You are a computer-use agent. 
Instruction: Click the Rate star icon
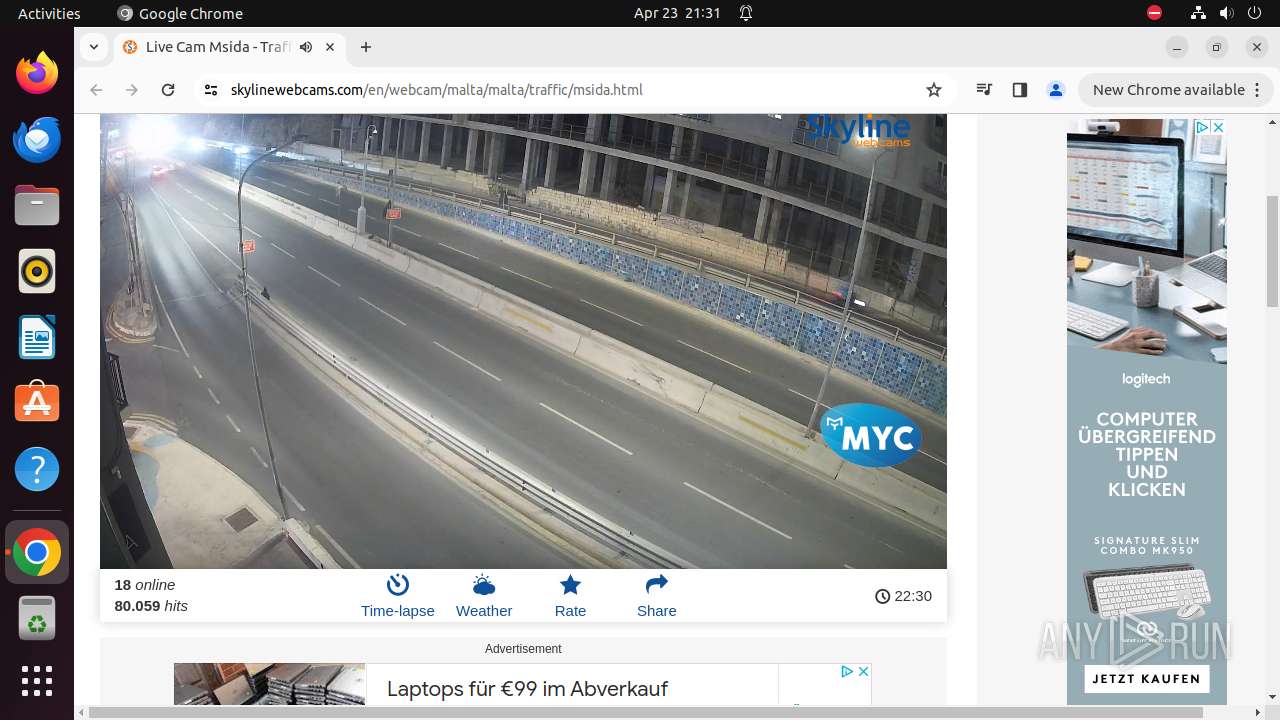click(570, 585)
